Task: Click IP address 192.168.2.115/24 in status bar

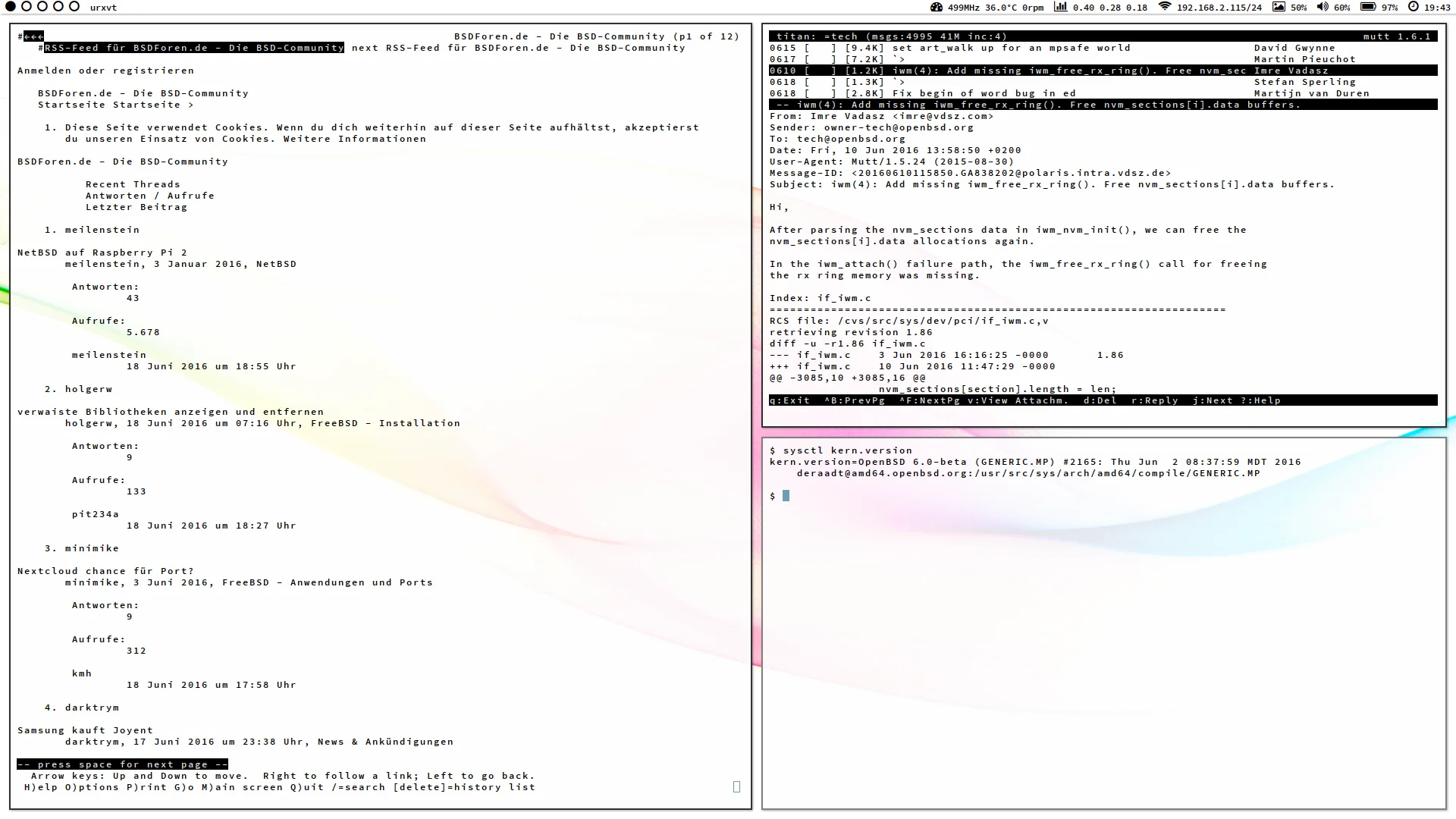Action: pos(1219,7)
